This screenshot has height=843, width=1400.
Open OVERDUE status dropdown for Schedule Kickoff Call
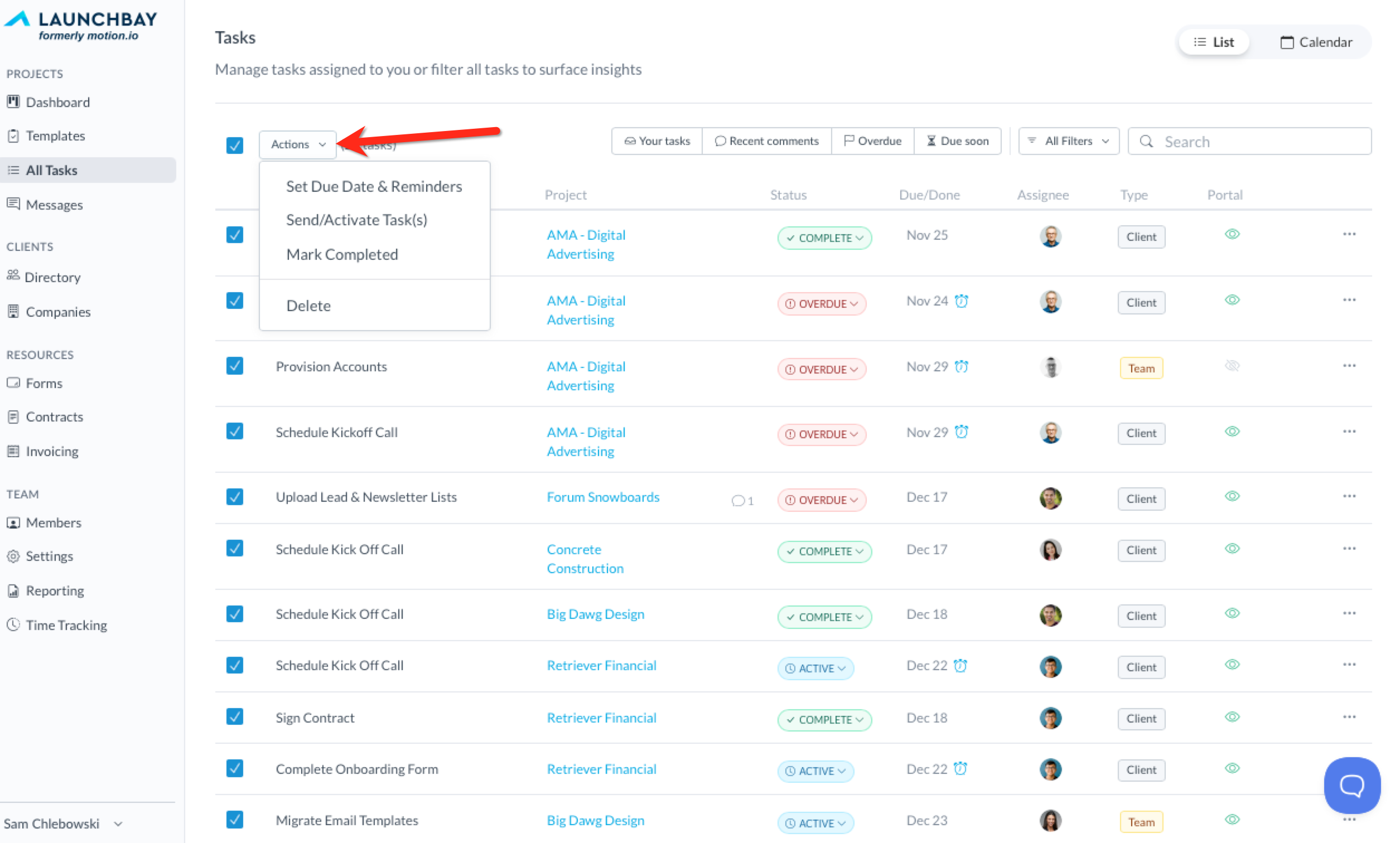point(822,434)
